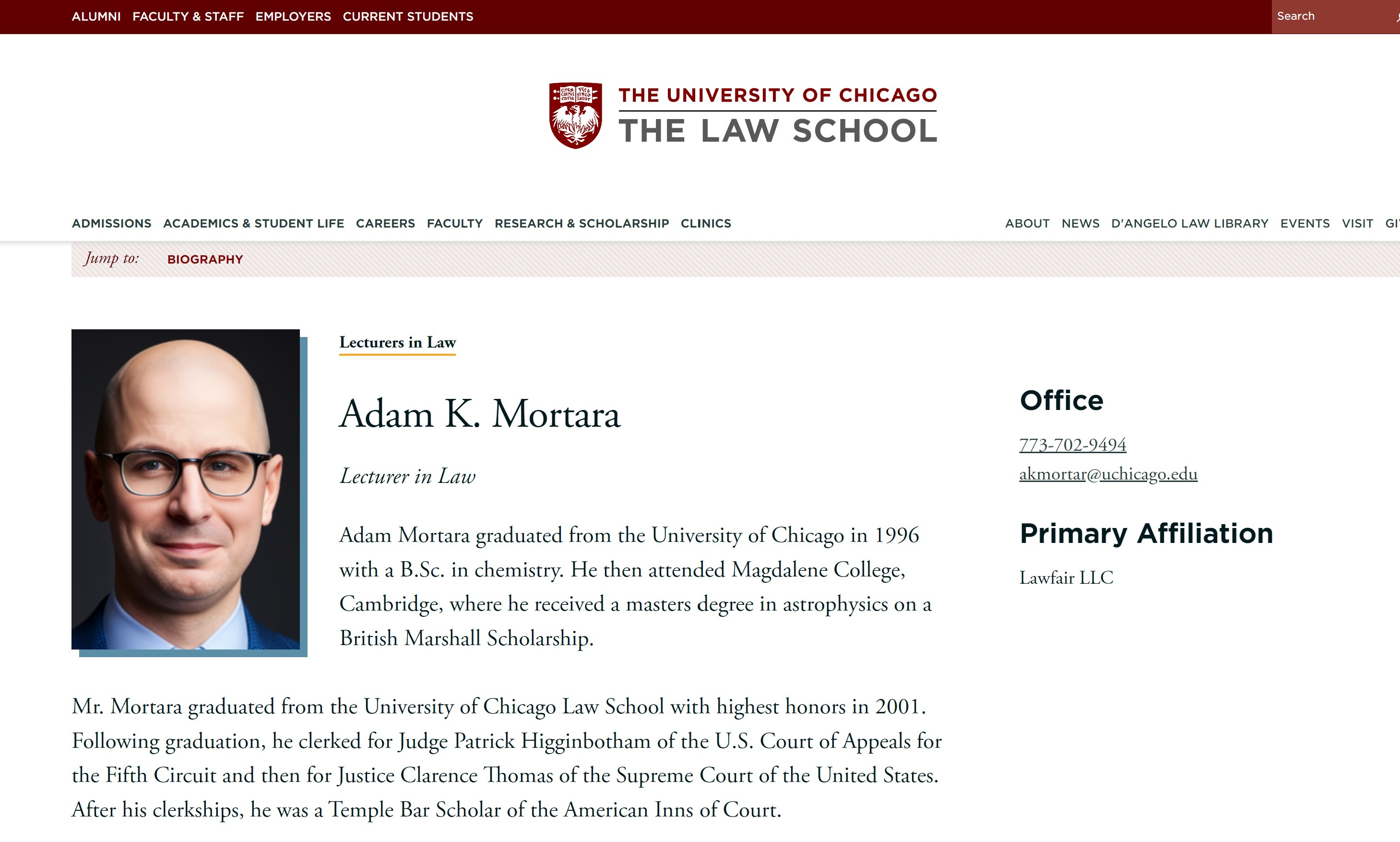
Task: Open the Faculty & Staff top link
Action: tap(188, 16)
